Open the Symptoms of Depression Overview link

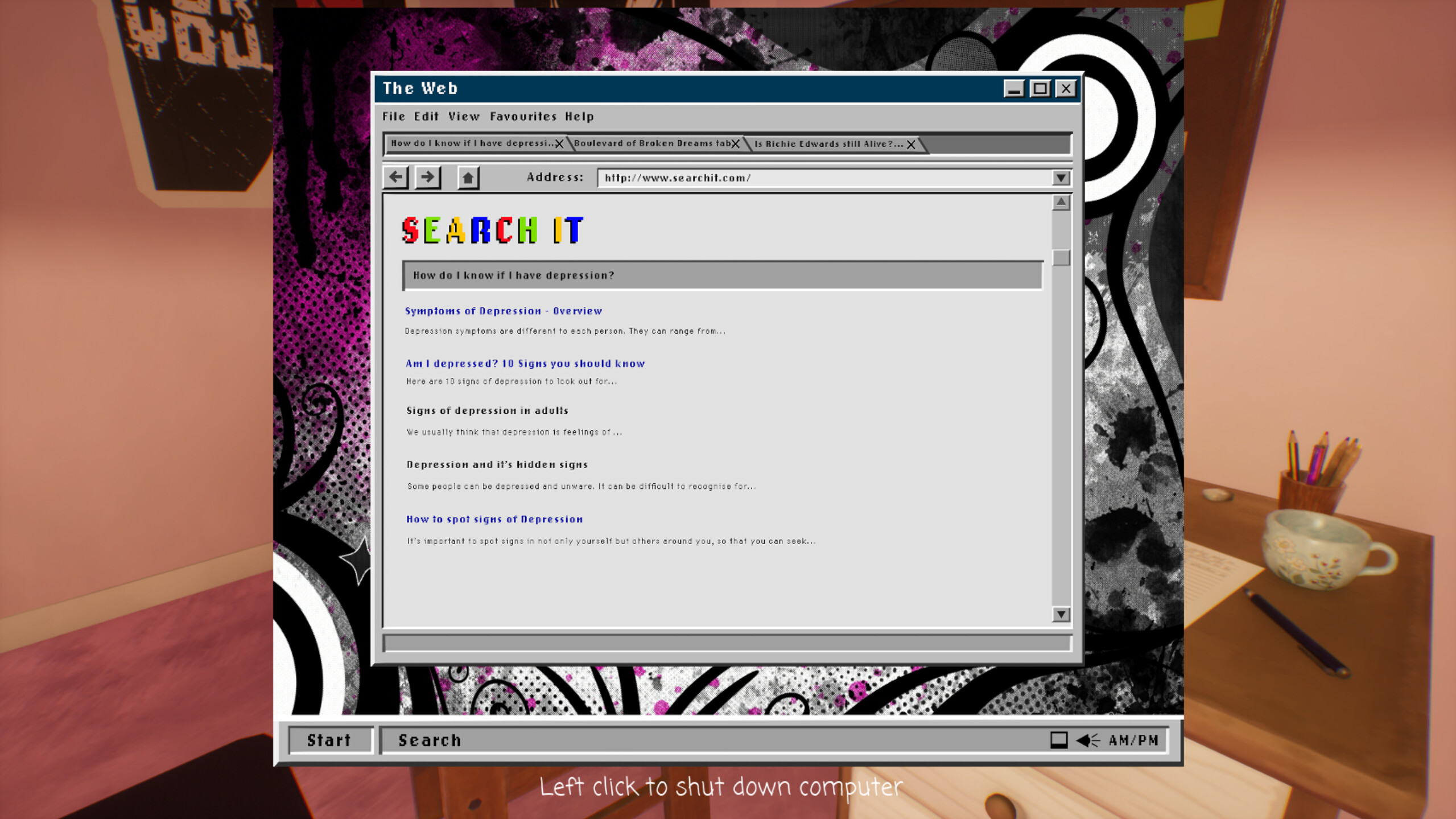[x=503, y=311]
